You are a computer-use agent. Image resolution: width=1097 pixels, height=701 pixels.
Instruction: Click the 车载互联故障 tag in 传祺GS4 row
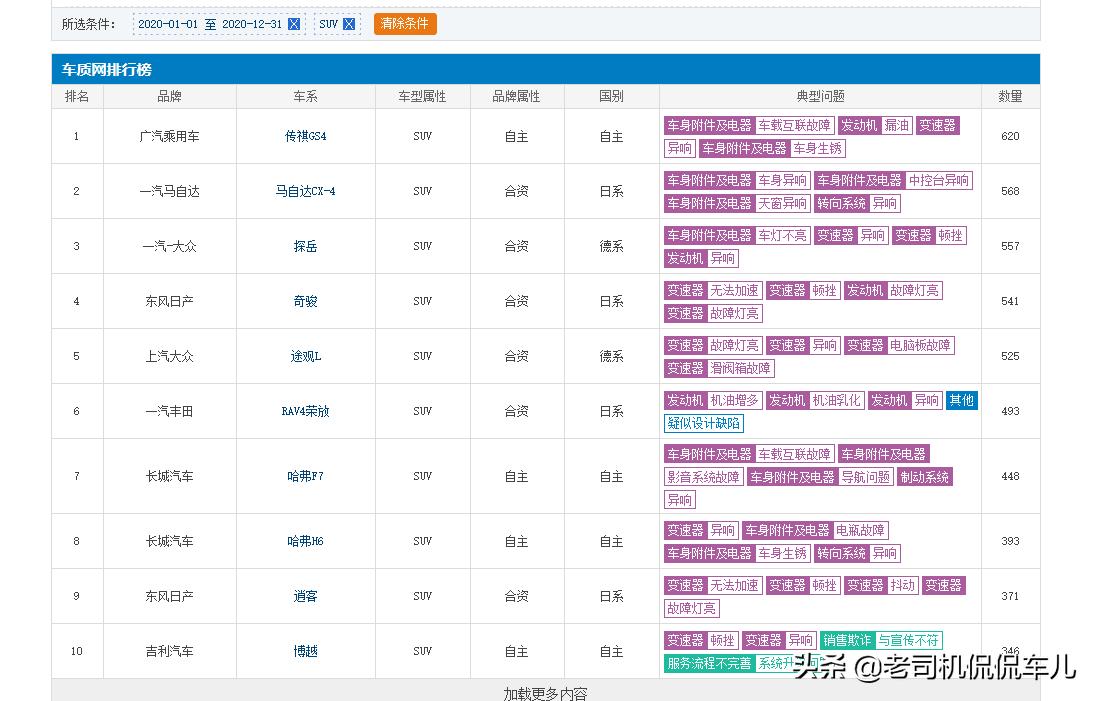(794, 125)
